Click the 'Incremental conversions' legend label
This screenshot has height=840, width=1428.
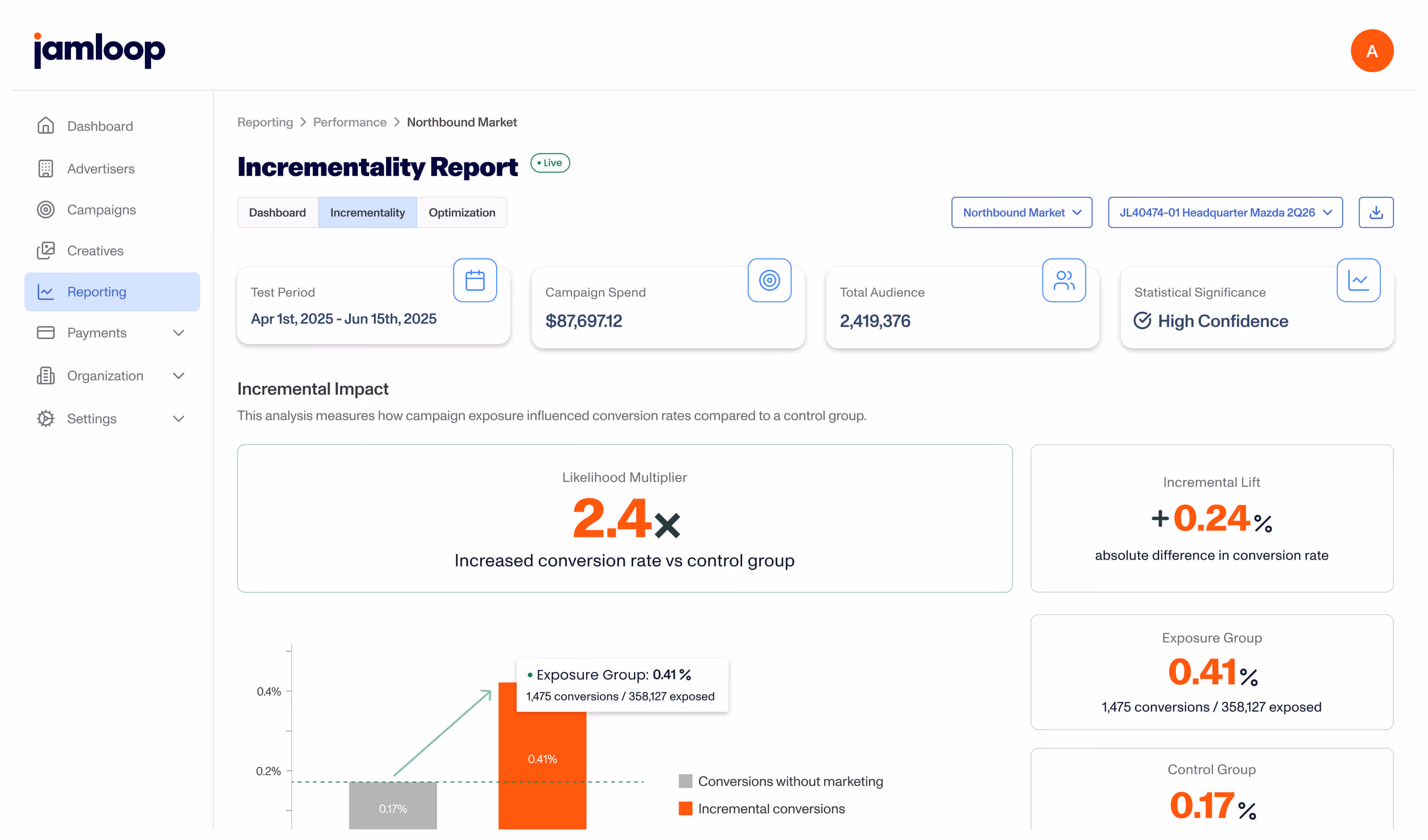click(x=771, y=808)
